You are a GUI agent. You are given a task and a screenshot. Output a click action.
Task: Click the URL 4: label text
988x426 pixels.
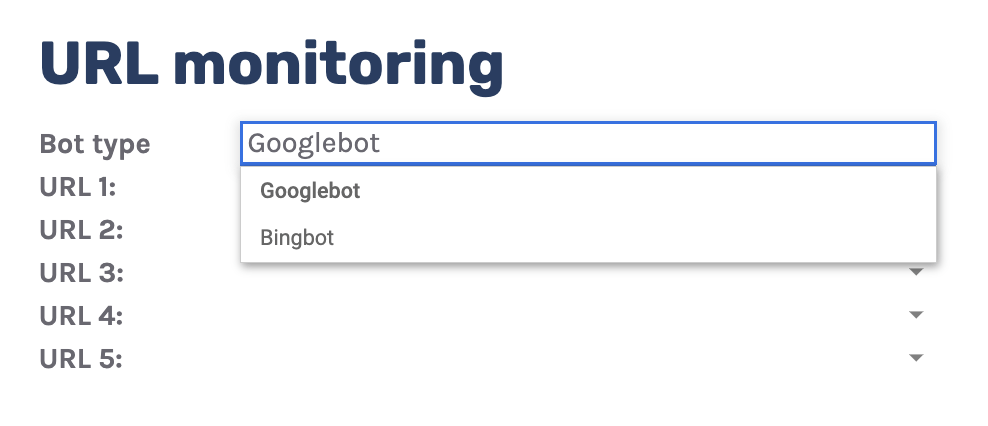[x=81, y=316]
